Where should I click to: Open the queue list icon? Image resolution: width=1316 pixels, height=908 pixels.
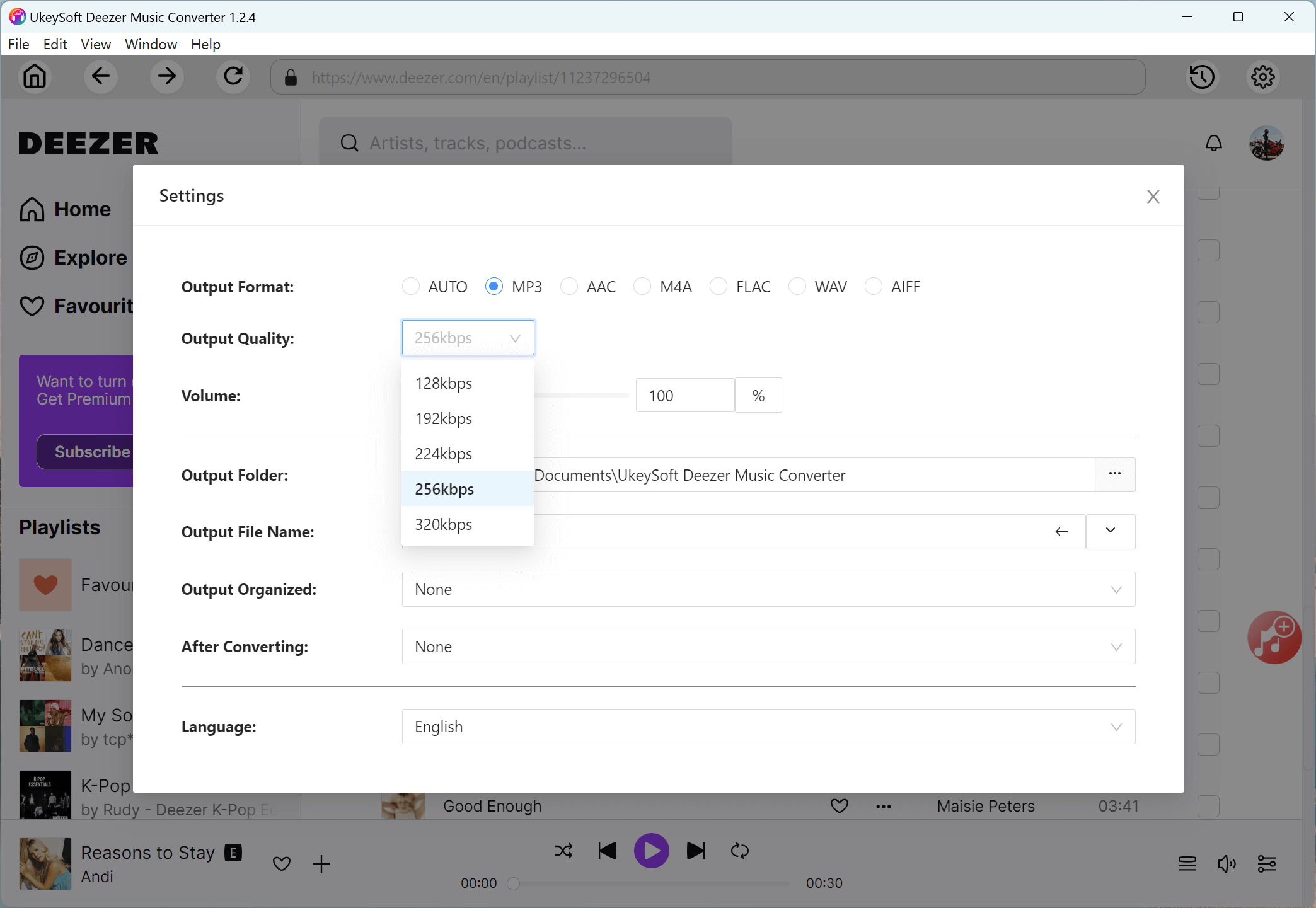point(1187,863)
